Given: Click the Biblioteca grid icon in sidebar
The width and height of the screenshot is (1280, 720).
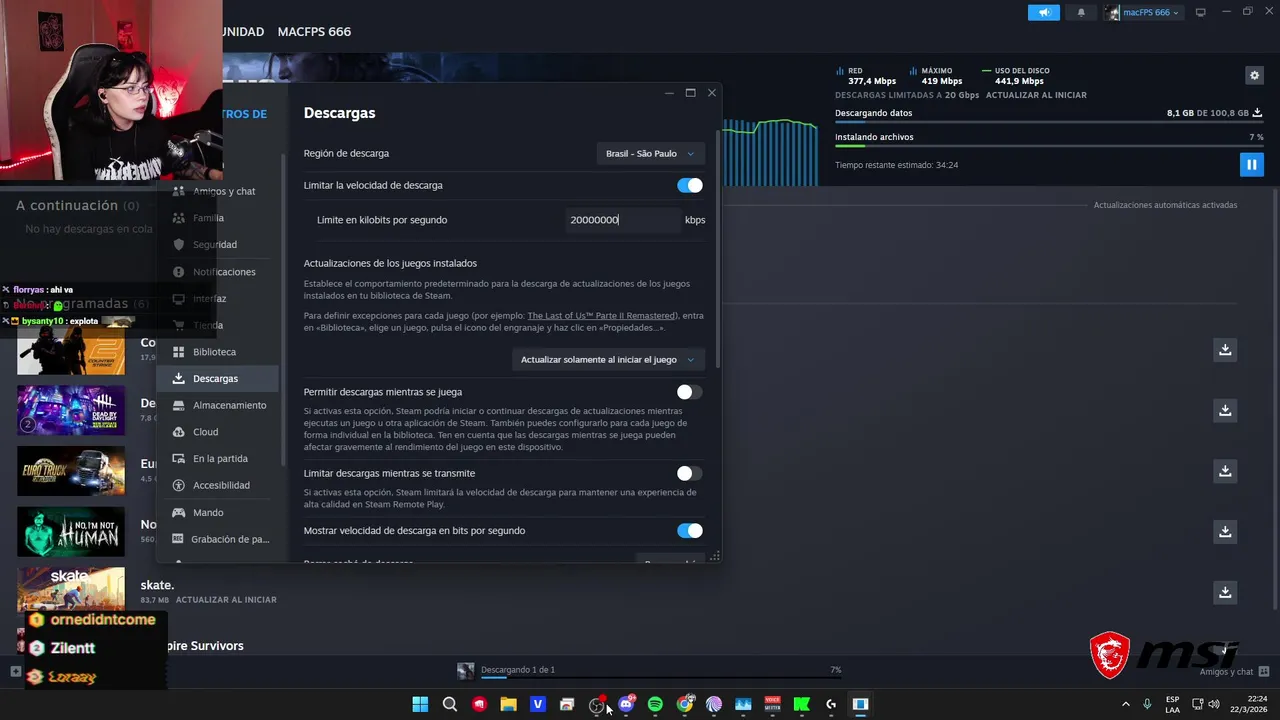Looking at the screenshot, I should pos(178,352).
